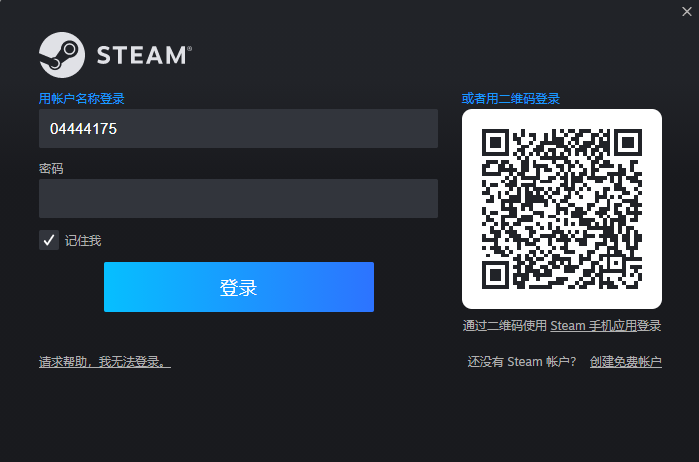Click the QR code's top-left finder square
Viewport: 699px width, 462px height.
(495, 142)
